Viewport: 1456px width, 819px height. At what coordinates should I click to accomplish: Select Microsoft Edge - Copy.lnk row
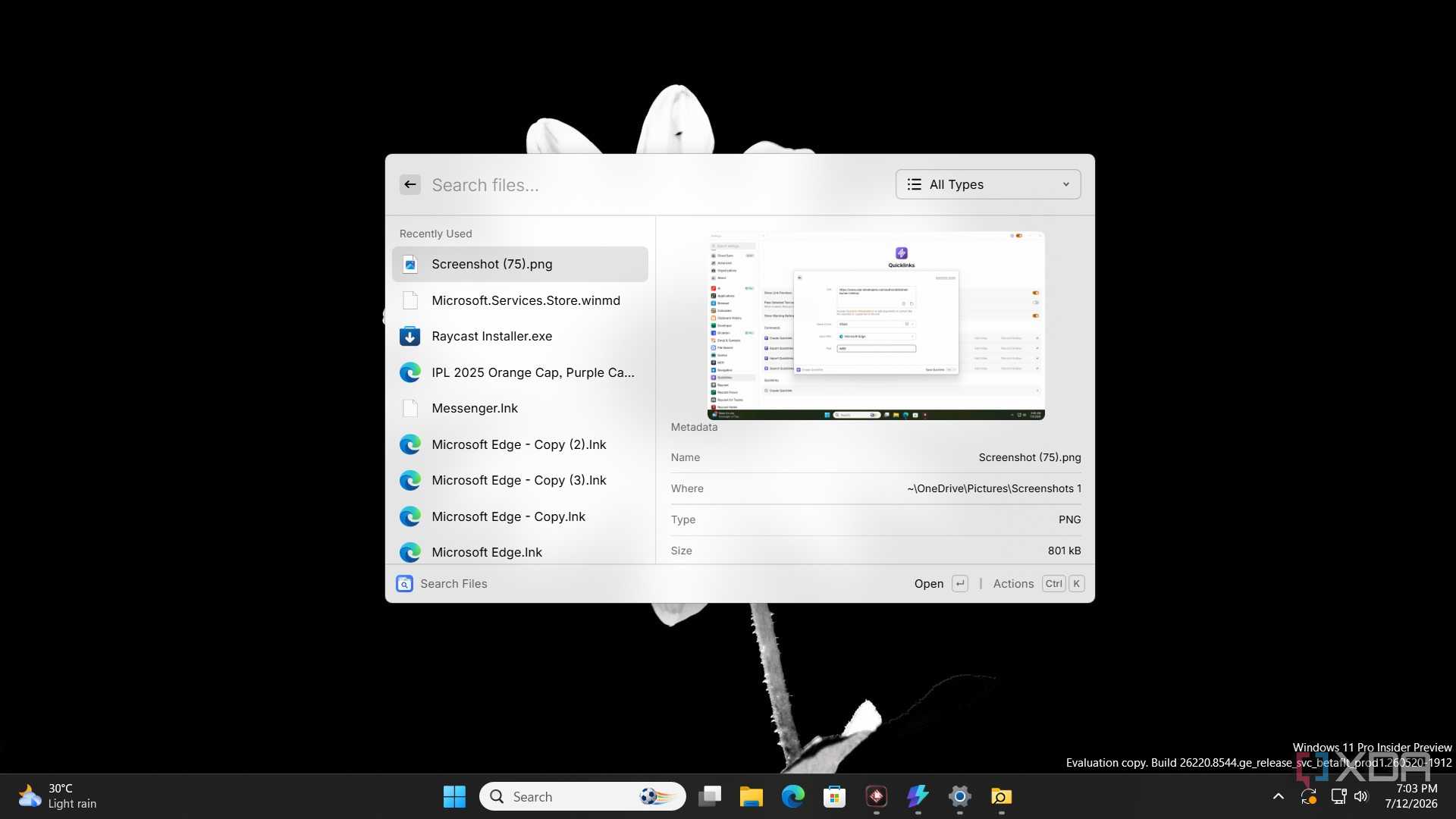[x=520, y=516]
